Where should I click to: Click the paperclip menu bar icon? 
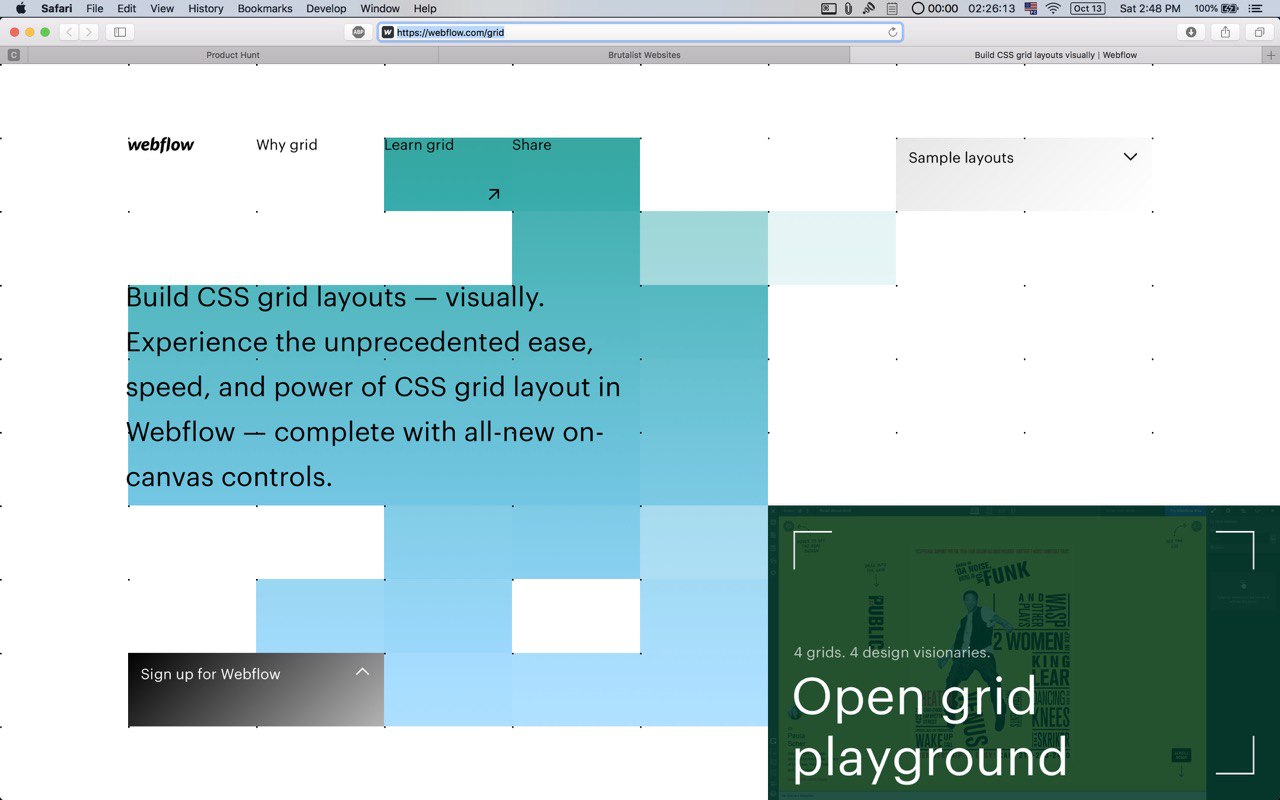pos(848,8)
